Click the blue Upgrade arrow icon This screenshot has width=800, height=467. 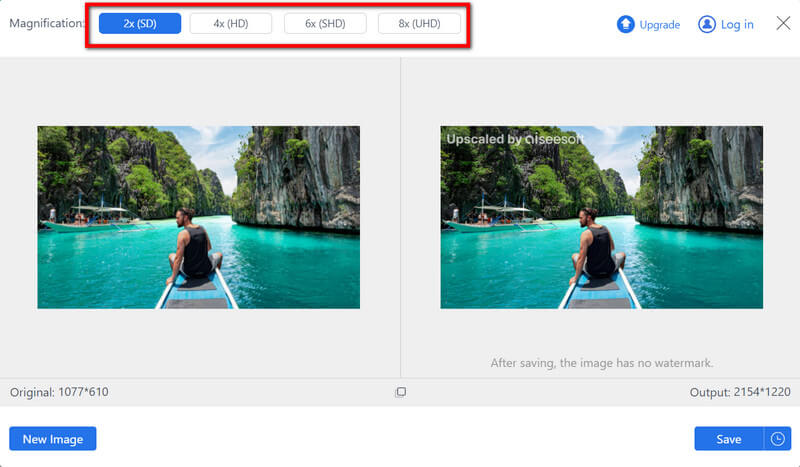click(626, 24)
